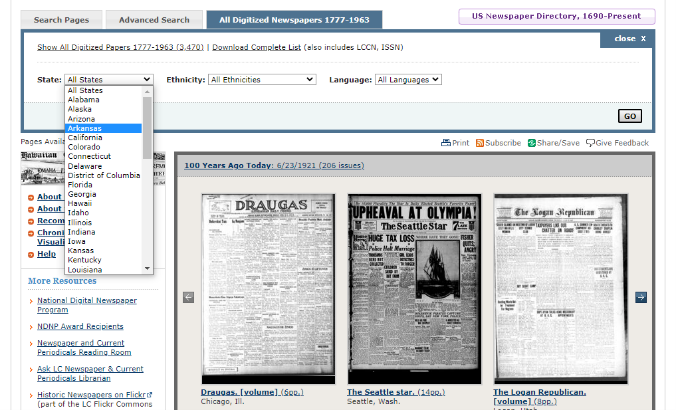This screenshot has width=676, height=410.
Task: Open Show All Digitized Papers link
Action: 120,47
